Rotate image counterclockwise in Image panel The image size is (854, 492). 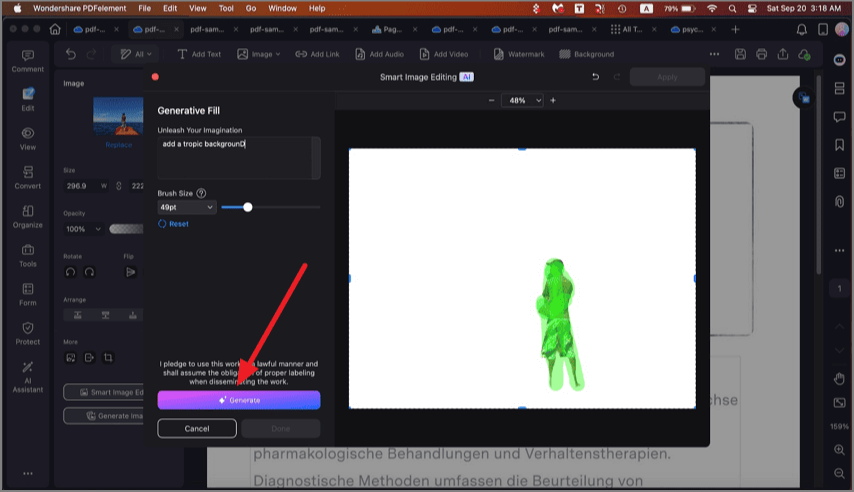tap(70, 272)
